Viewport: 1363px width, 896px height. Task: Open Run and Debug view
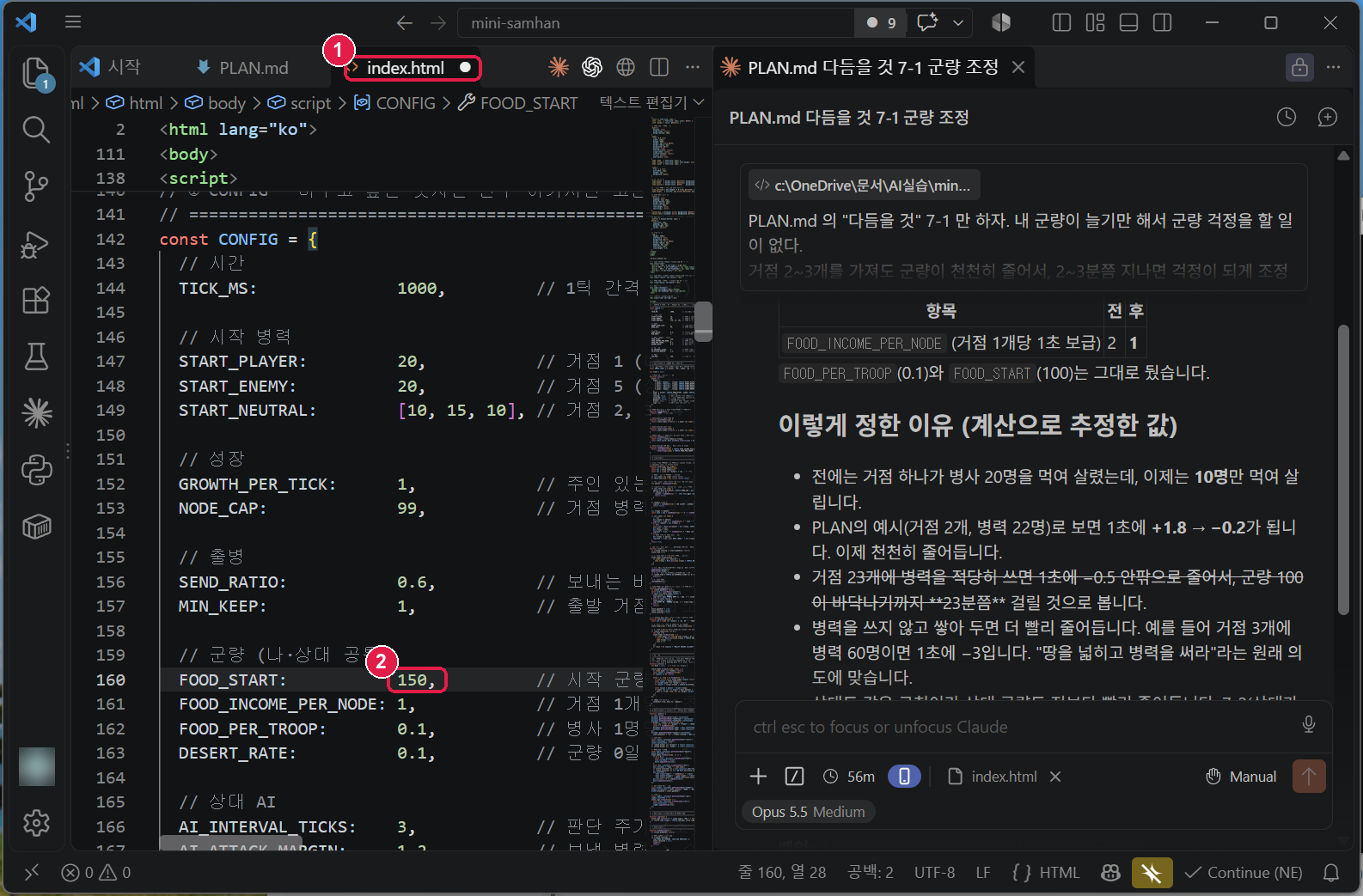36,245
